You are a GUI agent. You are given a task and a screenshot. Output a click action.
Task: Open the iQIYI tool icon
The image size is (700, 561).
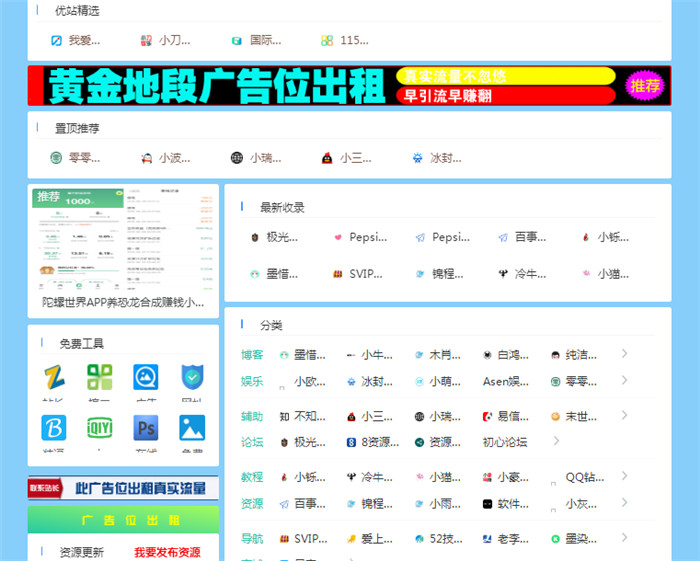99,428
